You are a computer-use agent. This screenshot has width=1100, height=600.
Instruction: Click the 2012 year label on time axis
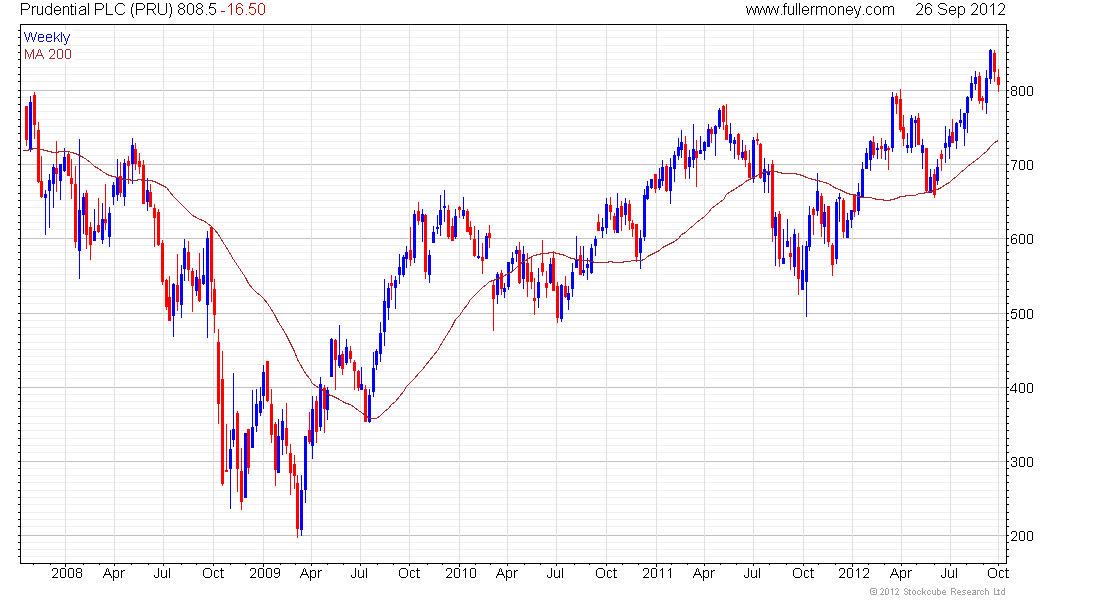(x=854, y=573)
